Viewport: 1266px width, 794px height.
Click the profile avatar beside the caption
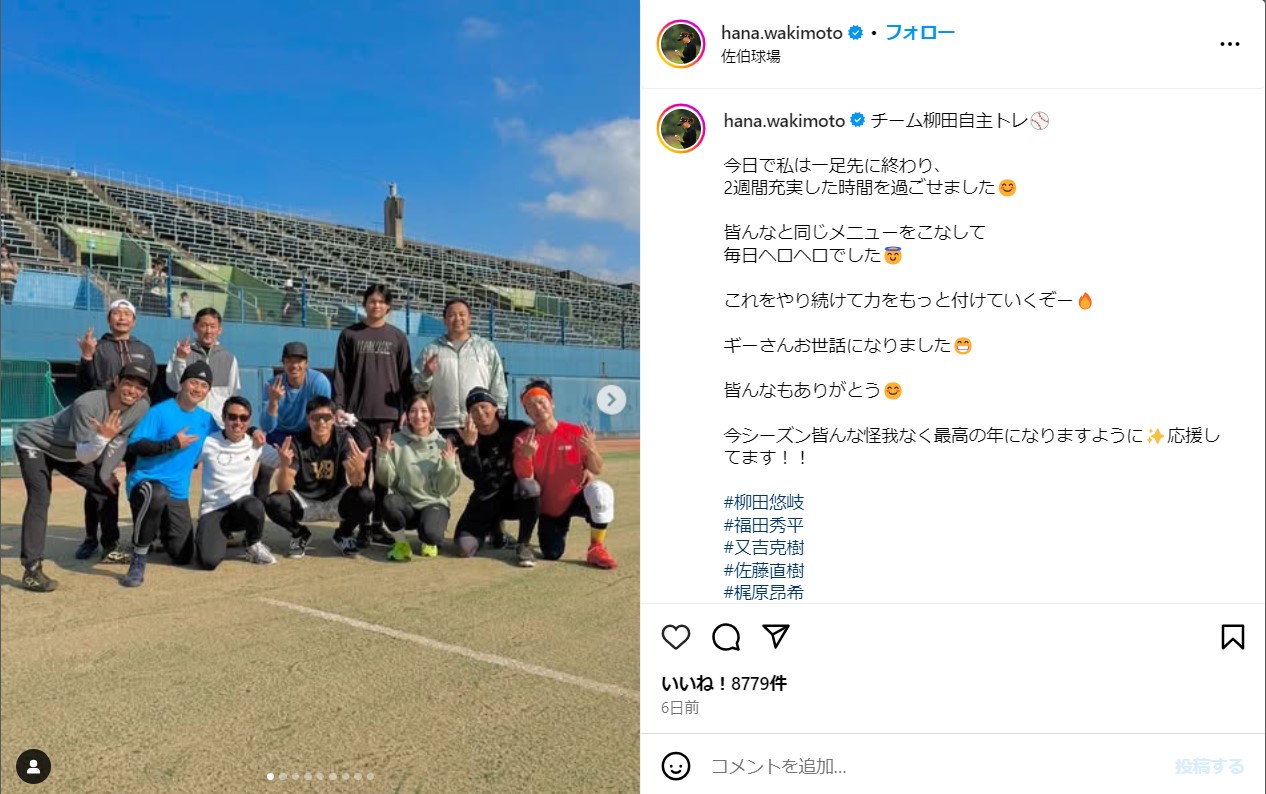tap(681, 128)
